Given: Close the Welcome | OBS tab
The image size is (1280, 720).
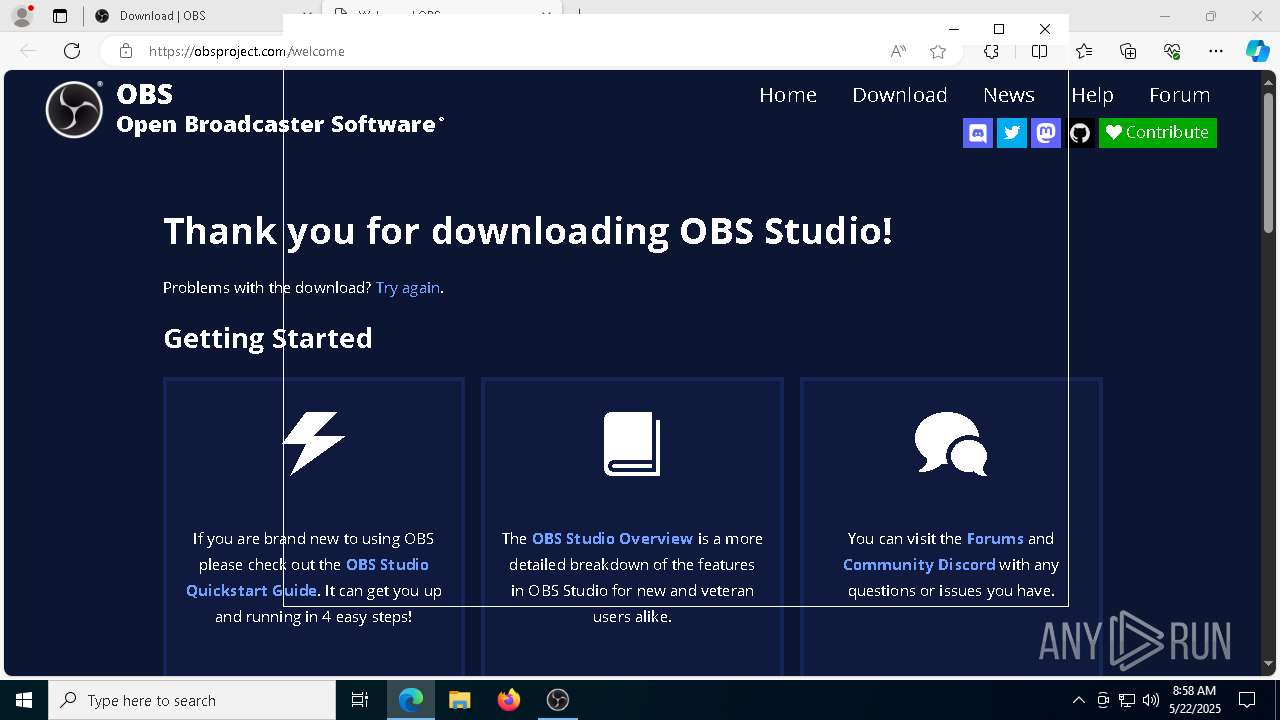Looking at the screenshot, I should [546, 15].
